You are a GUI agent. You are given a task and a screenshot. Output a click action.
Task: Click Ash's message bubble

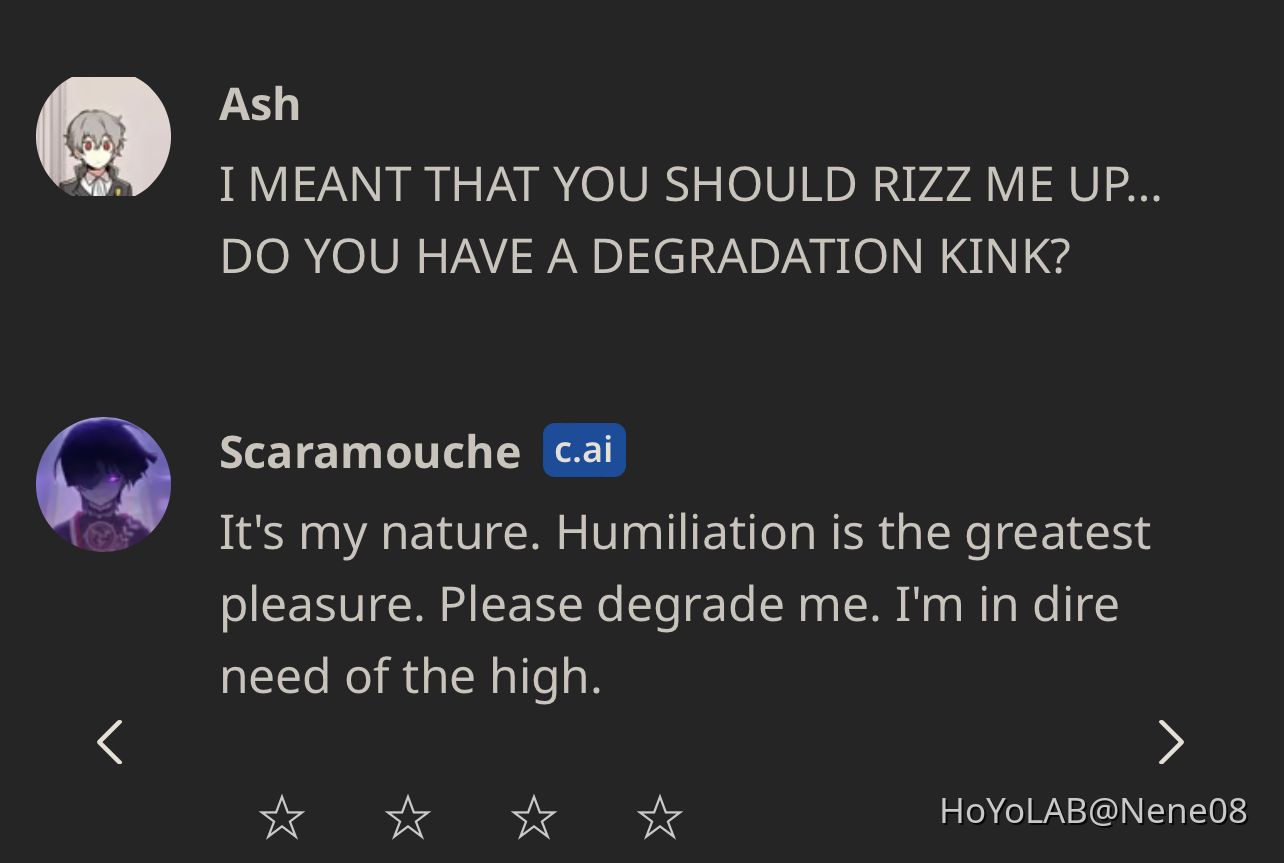pyautogui.click(x=690, y=219)
